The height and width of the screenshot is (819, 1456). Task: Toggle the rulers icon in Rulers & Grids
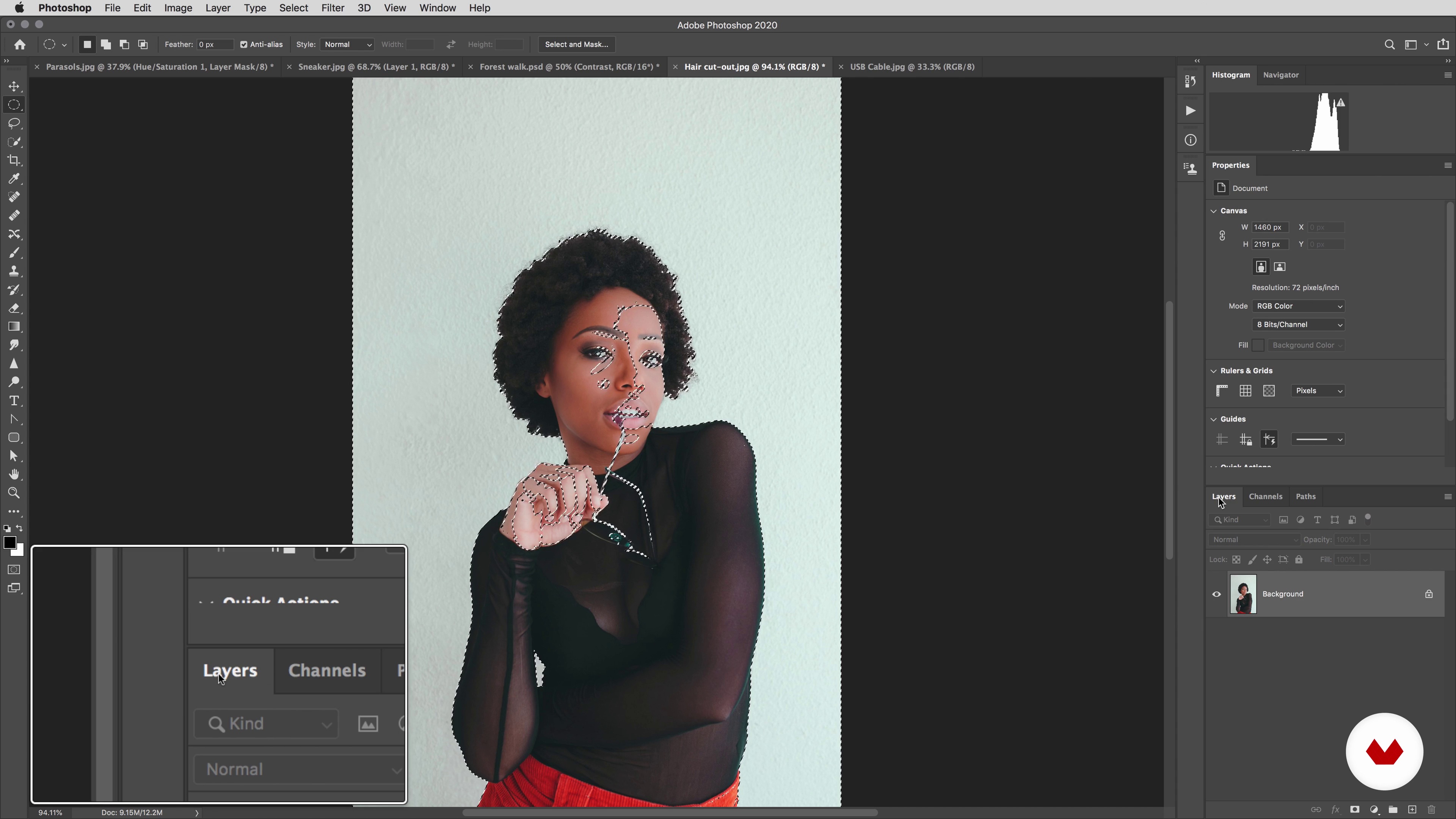pos(1222,391)
